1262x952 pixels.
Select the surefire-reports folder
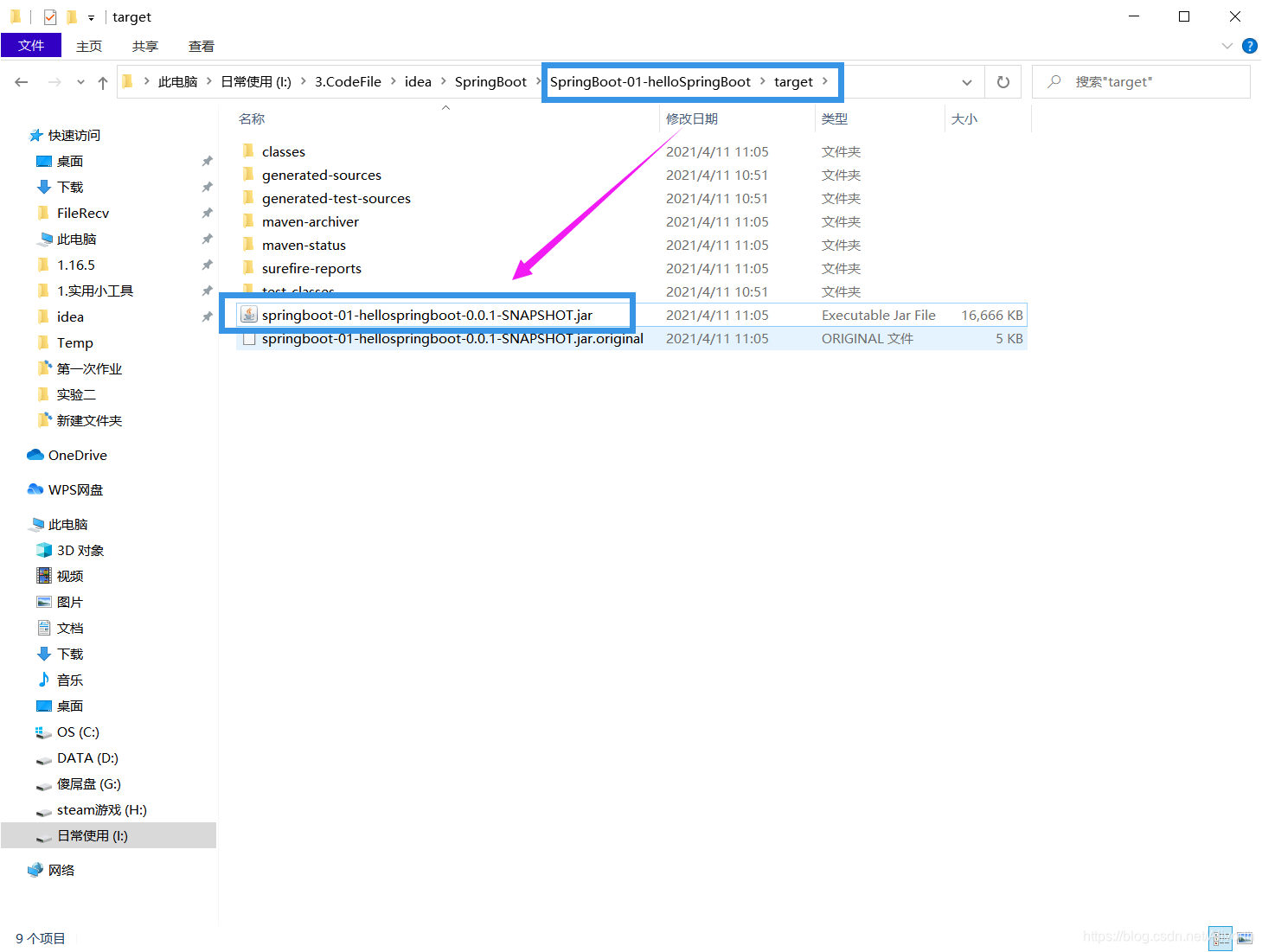pos(311,269)
